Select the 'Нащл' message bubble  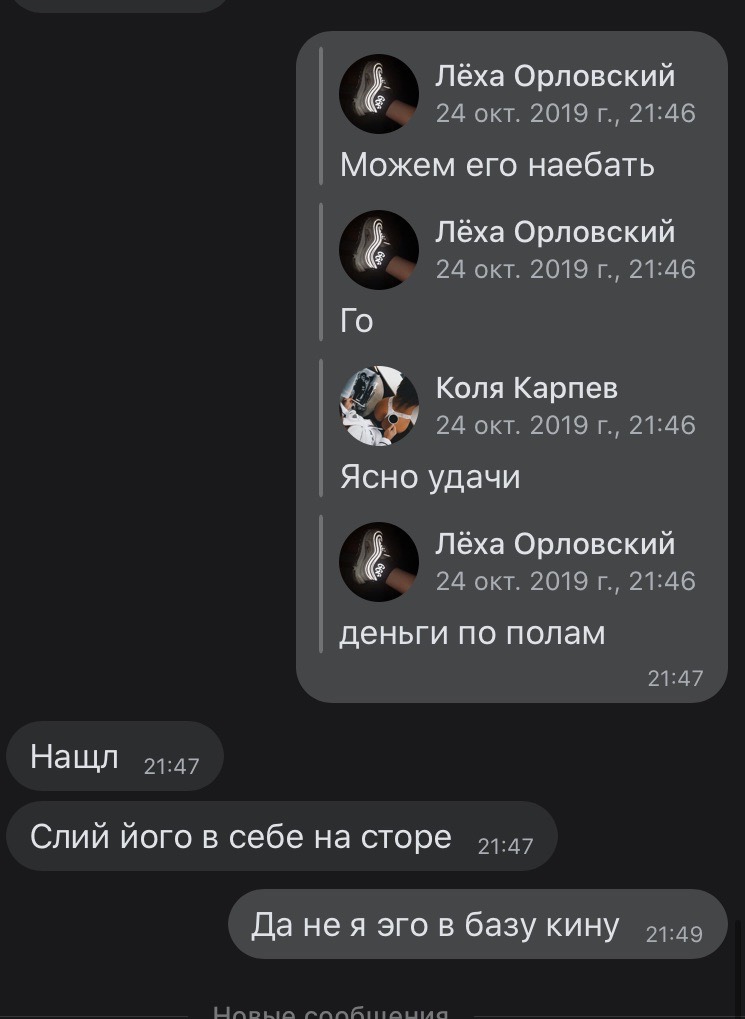click(x=114, y=756)
